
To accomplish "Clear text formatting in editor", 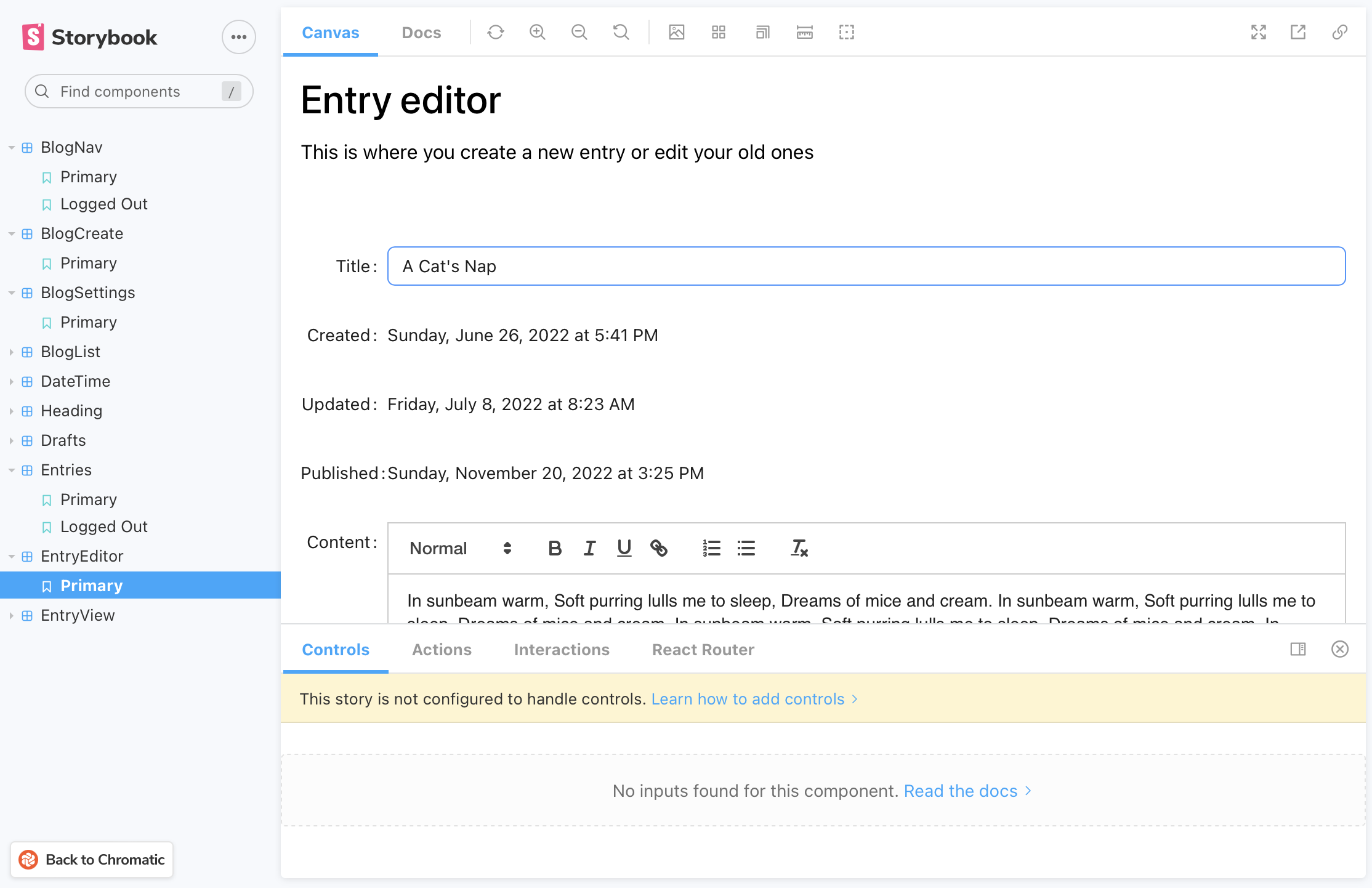I will 799,548.
